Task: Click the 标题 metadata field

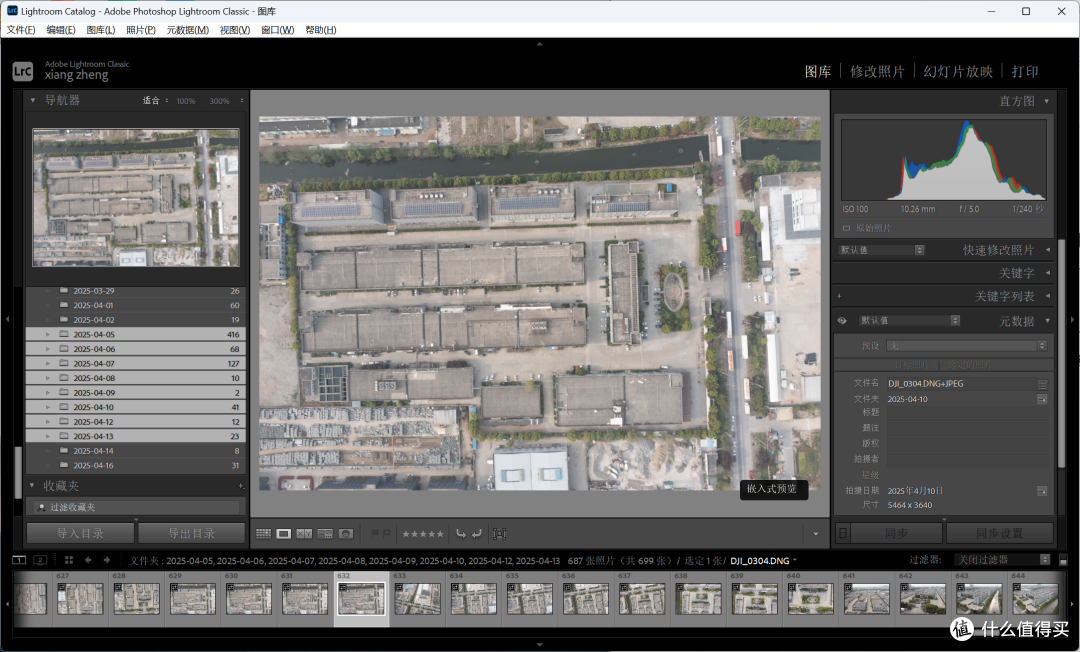Action: click(966, 413)
